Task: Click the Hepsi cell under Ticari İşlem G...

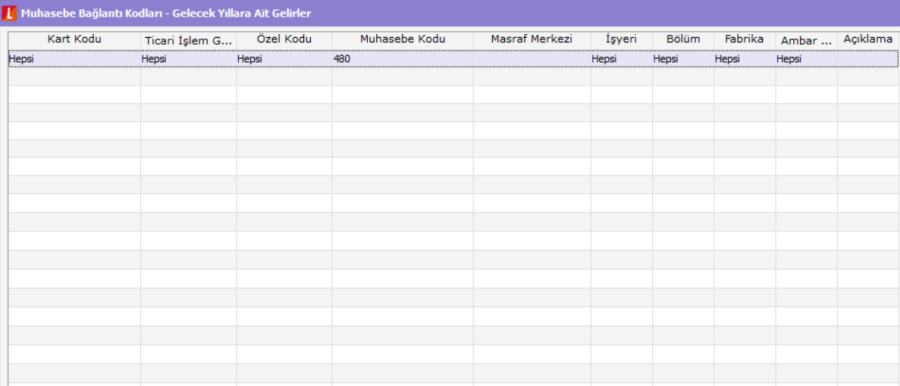Action: tap(189, 59)
